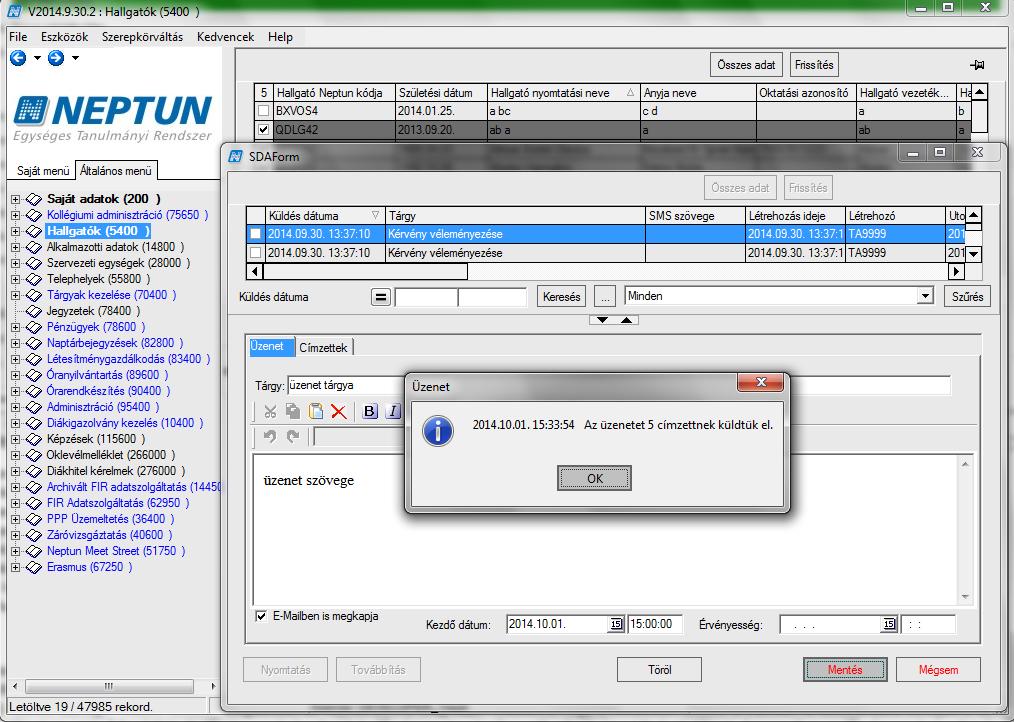Click the back navigation arrow icon

18,58
